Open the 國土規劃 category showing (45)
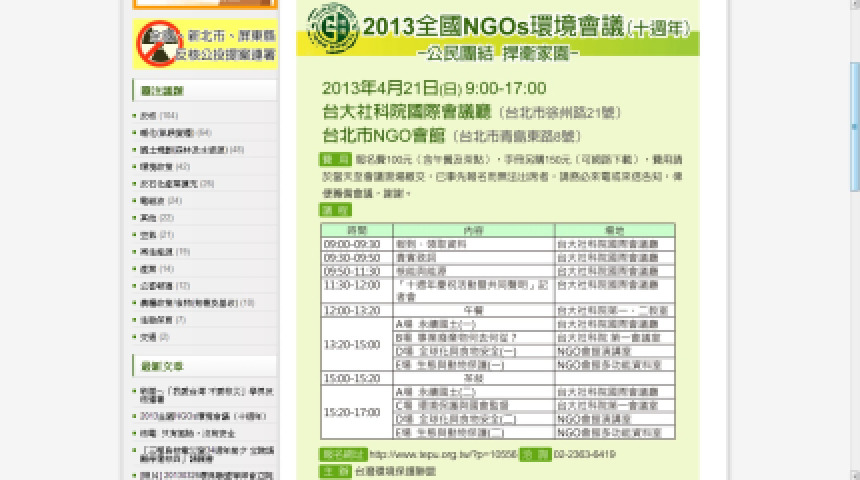Image resolution: width=860 pixels, height=480 pixels. click(183, 149)
